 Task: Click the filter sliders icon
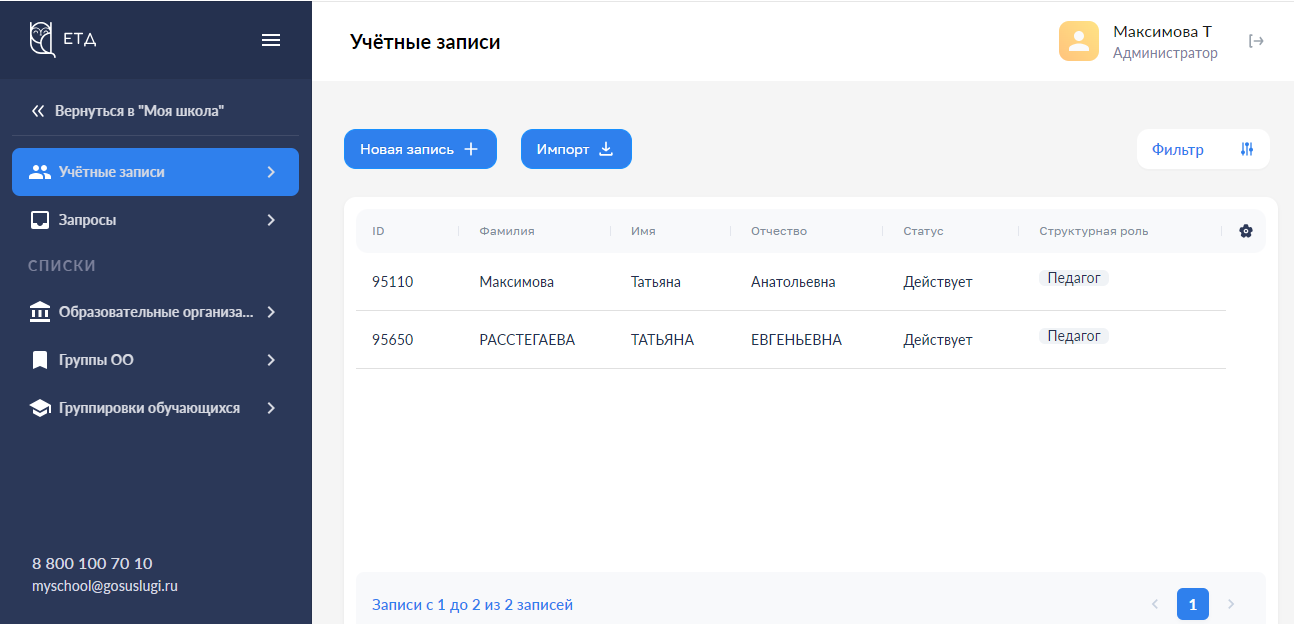pos(1246,149)
